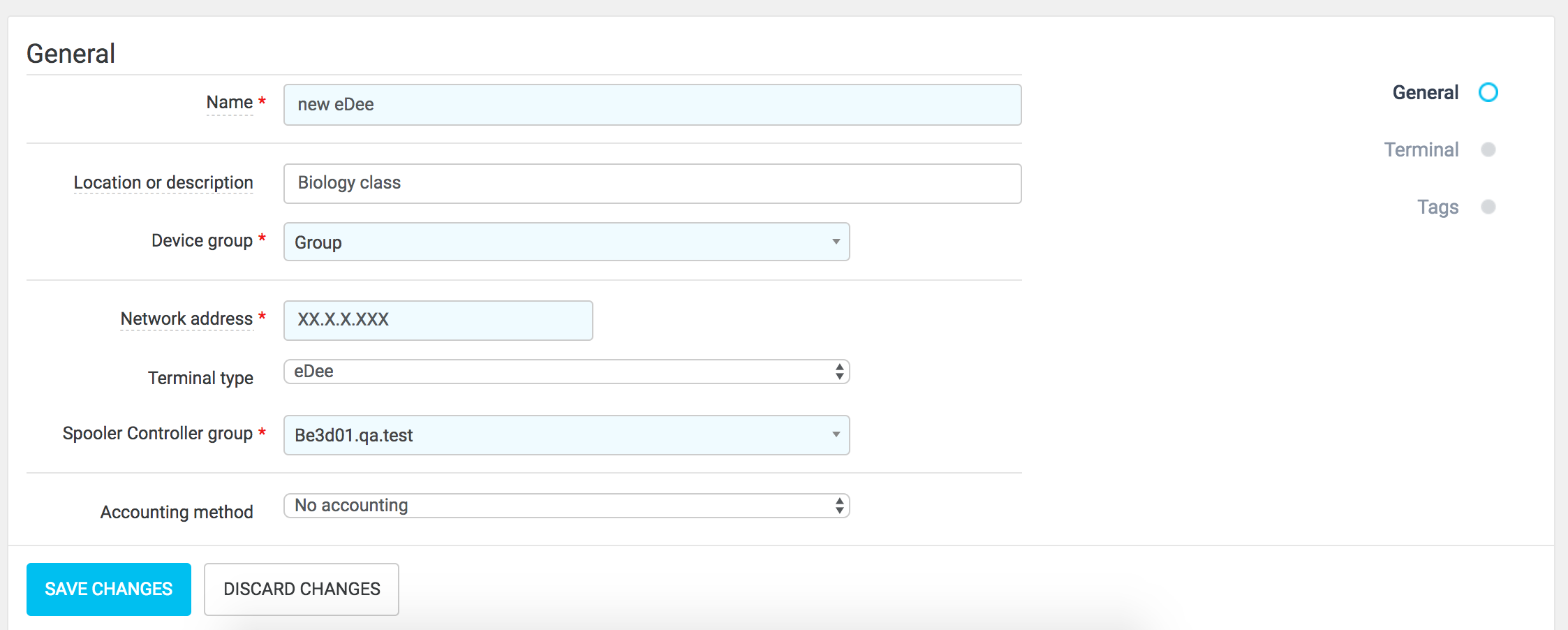Click the Accounting method stepper arrows
This screenshot has height=630, width=1568.
click(x=839, y=506)
